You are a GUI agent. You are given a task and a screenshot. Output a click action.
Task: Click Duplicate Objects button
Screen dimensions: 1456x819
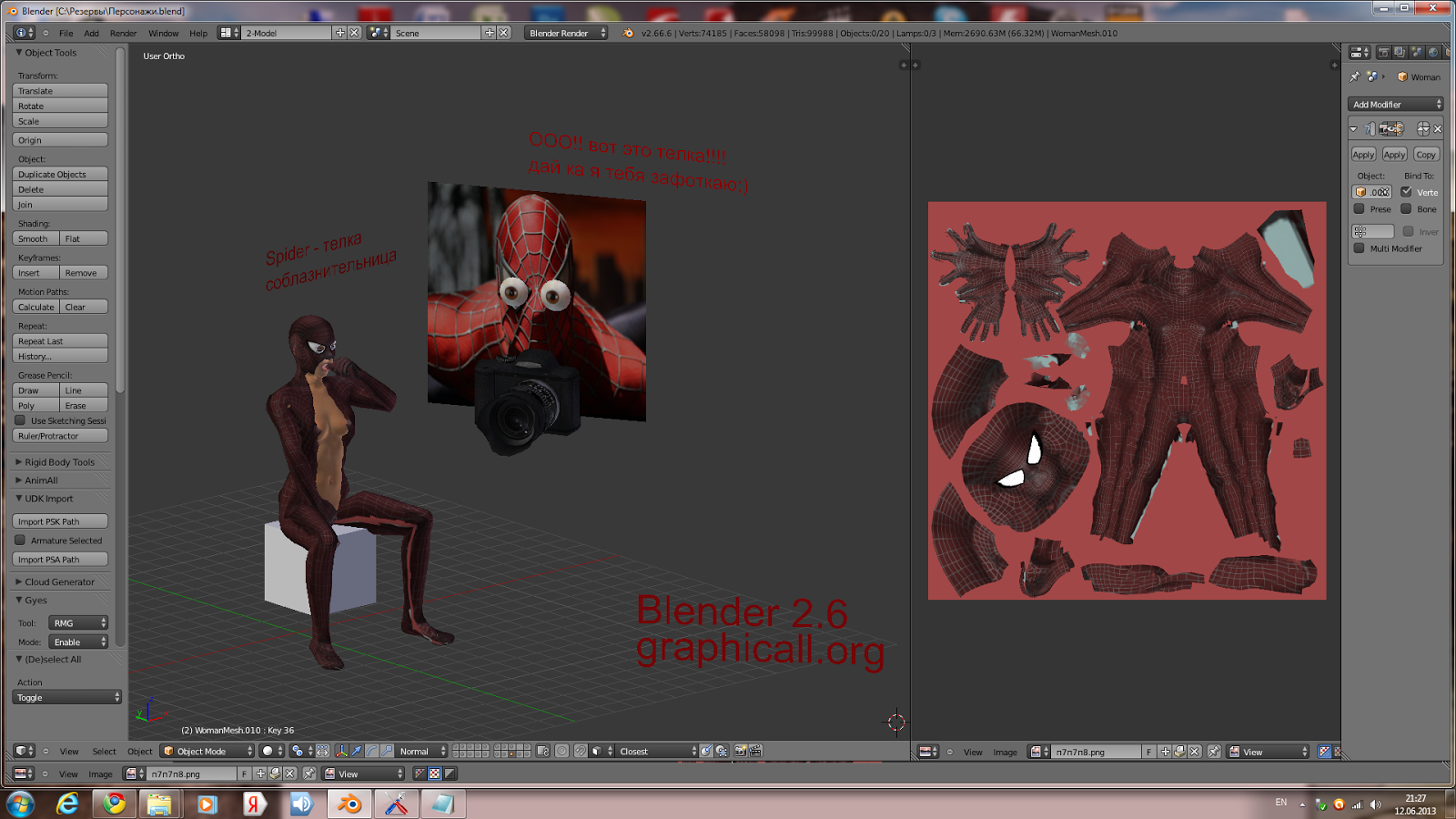(60, 174)
